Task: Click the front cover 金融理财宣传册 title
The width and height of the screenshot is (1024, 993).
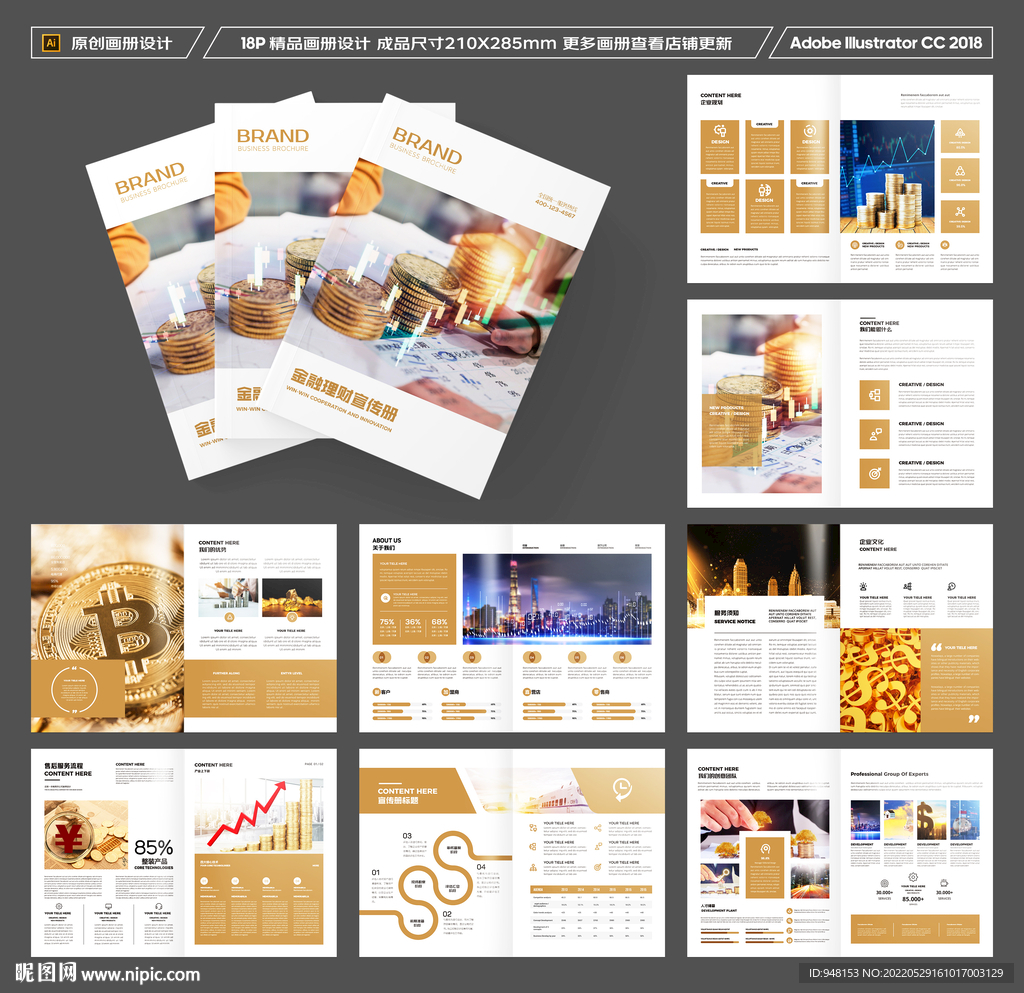Action: (344, 394)
